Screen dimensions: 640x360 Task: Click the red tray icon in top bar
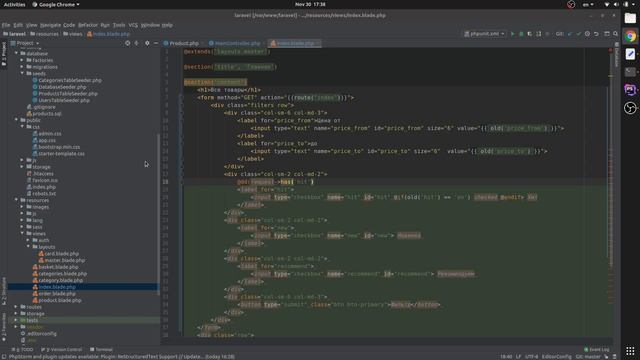pos(571,4)
